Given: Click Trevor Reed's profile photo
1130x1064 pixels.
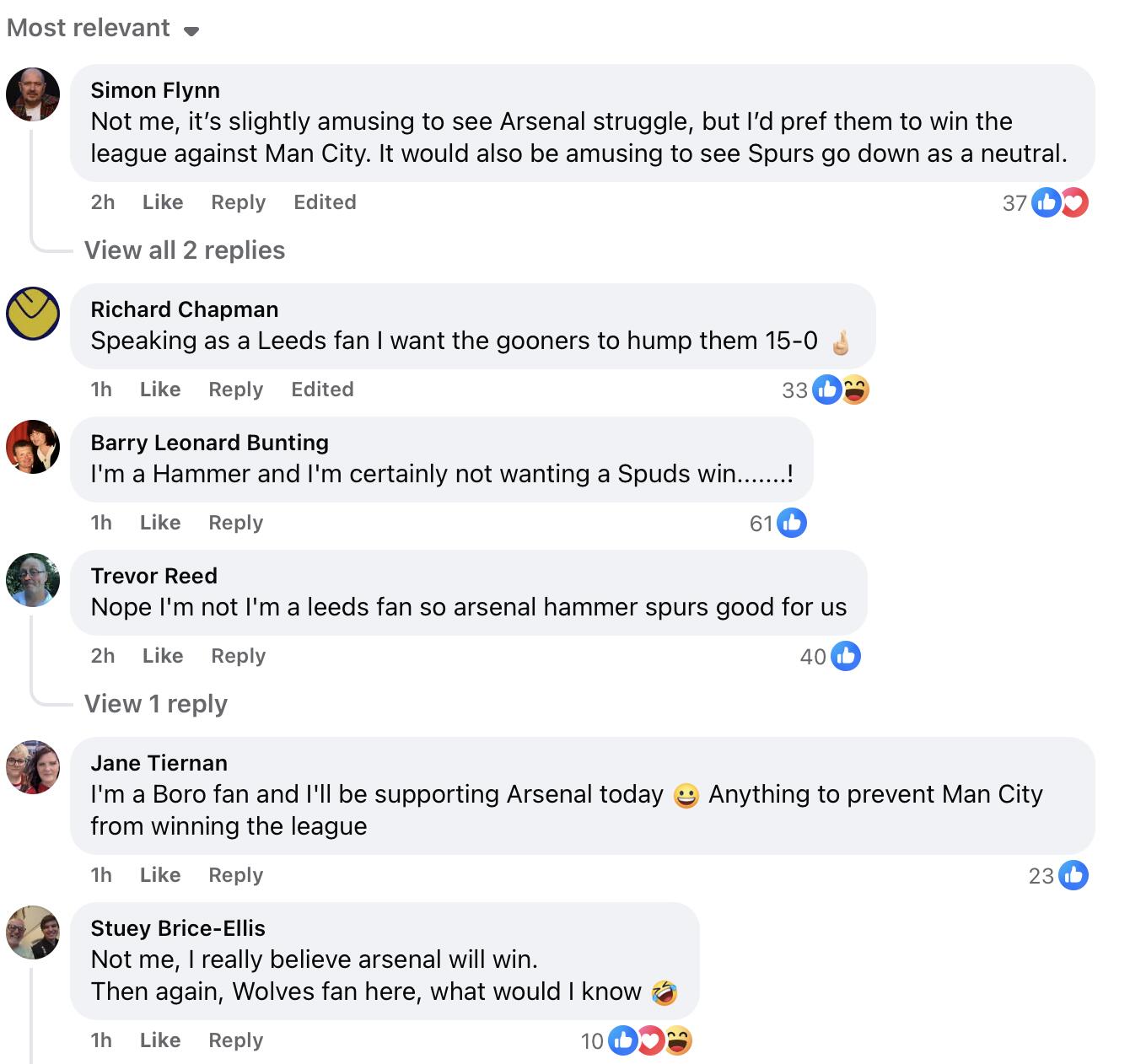Looking at the screenshot, I should (33, 580).
